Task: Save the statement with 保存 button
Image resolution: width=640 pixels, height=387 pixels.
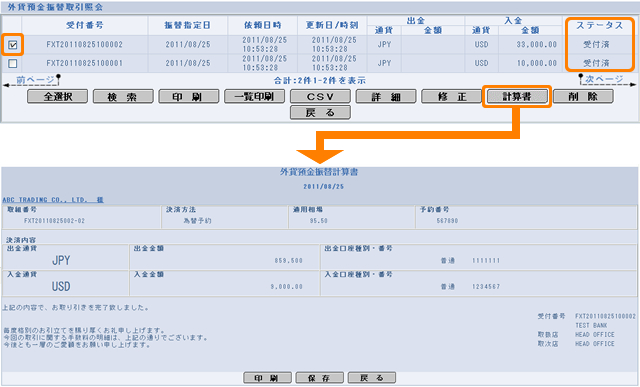Action: coord(320,378)
